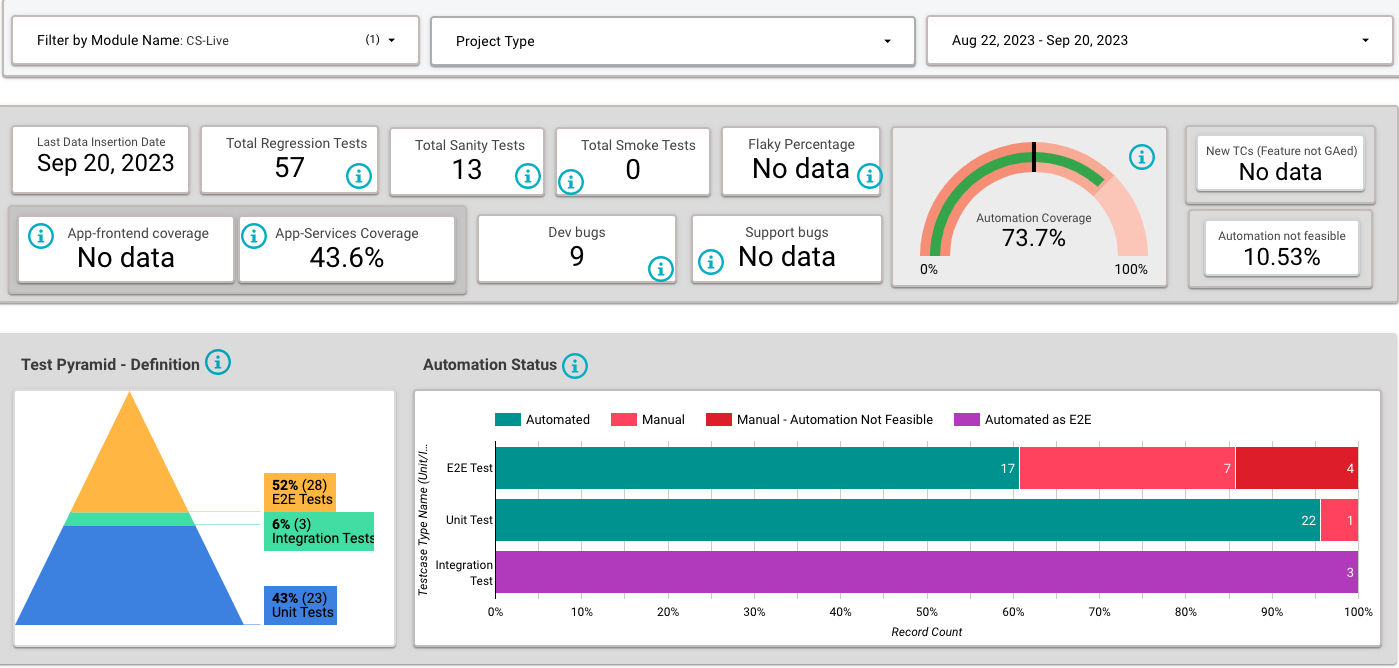1399x668 pixels.
Task: Click the Automation Coverage gauge info icon
Action: [1142, 157]
